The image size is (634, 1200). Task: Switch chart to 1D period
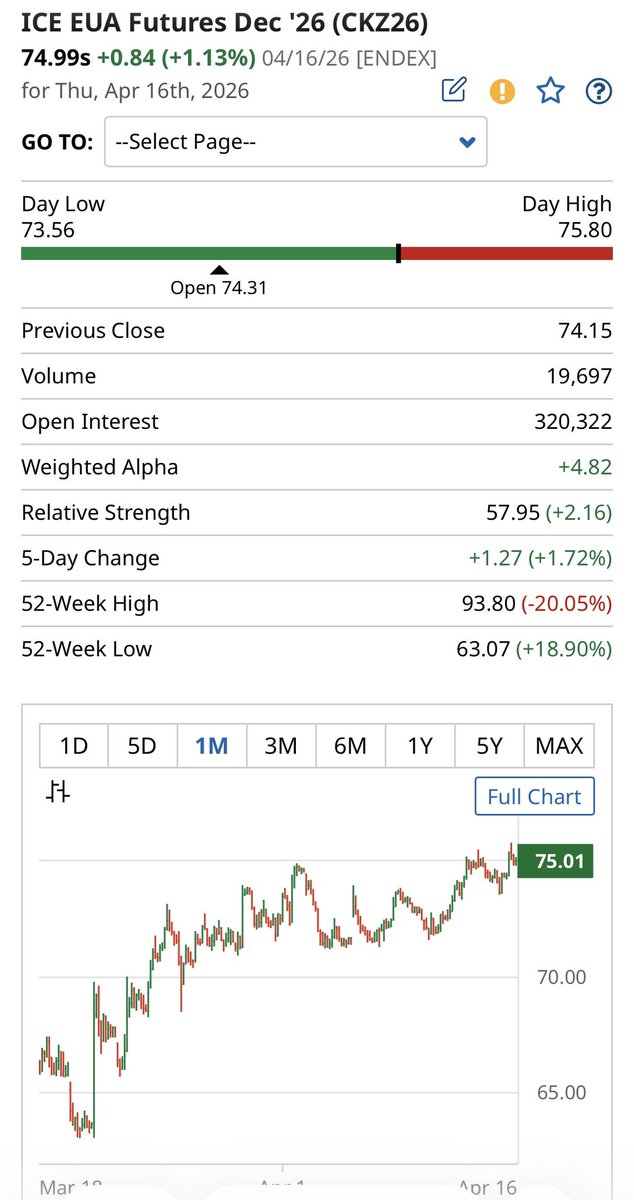[x=74, y=746]
